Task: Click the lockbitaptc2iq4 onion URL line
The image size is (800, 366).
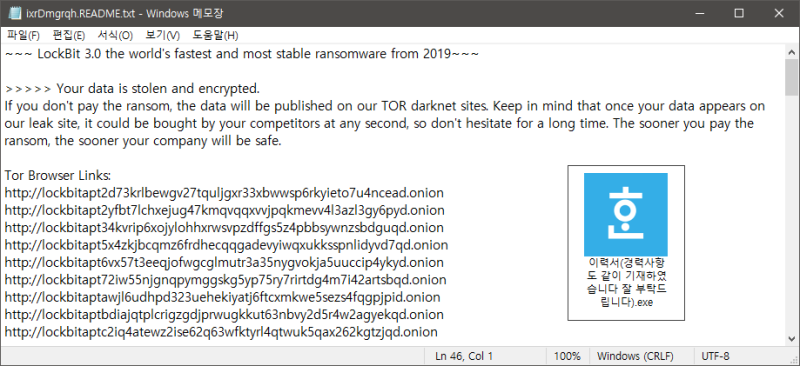Action: coord(221,332)
